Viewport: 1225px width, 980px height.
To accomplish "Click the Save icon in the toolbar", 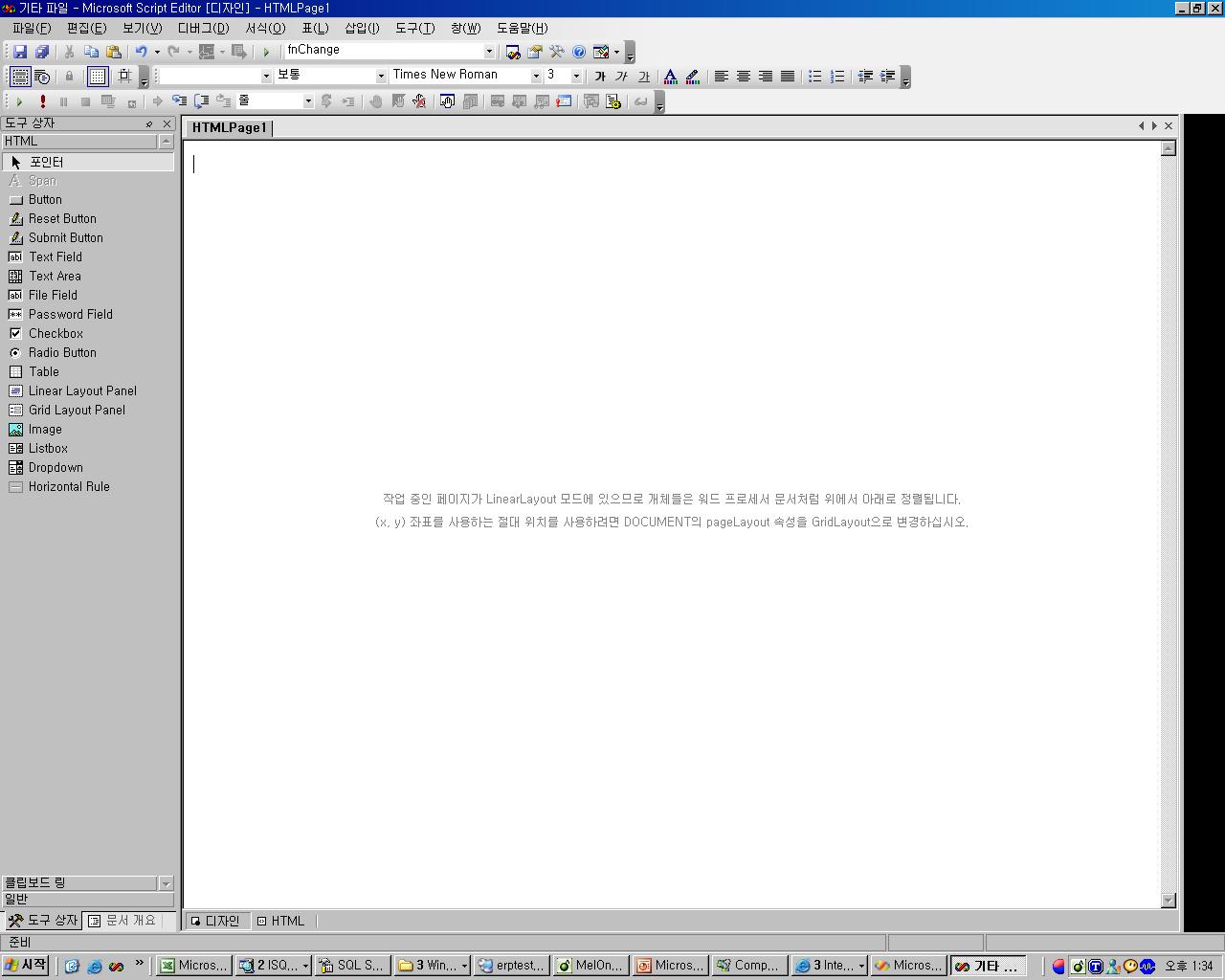I will [x=20, y=52].
